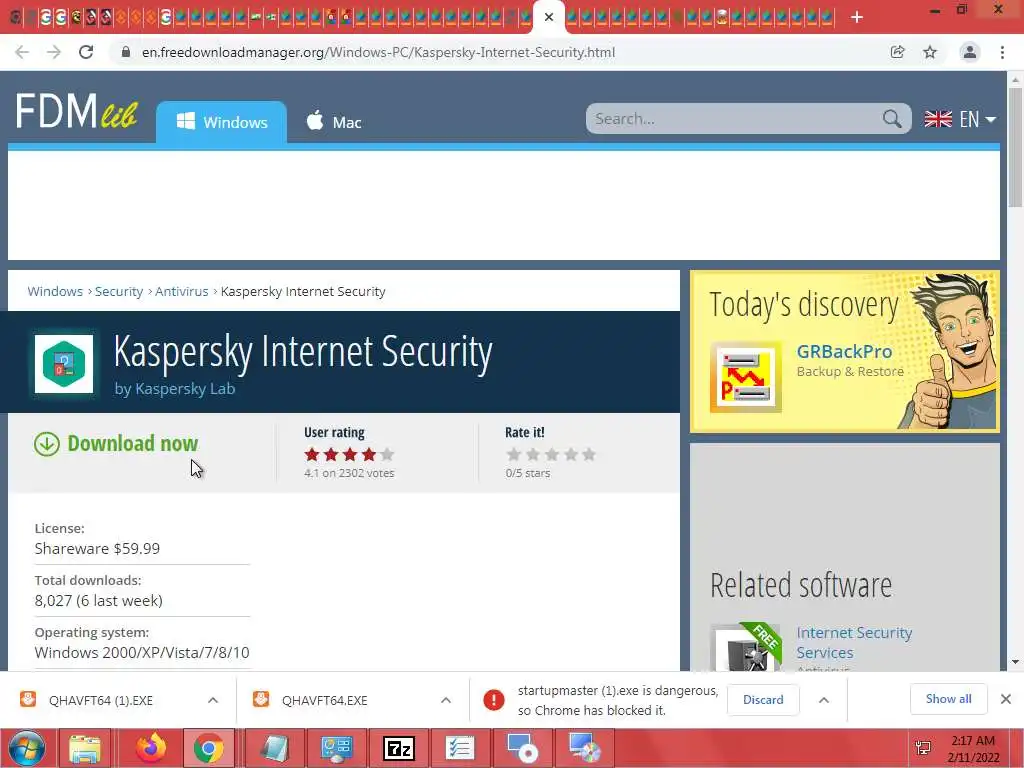Click the Kaspersky Internet Security product icon
1024x768 pixels.
64,364
